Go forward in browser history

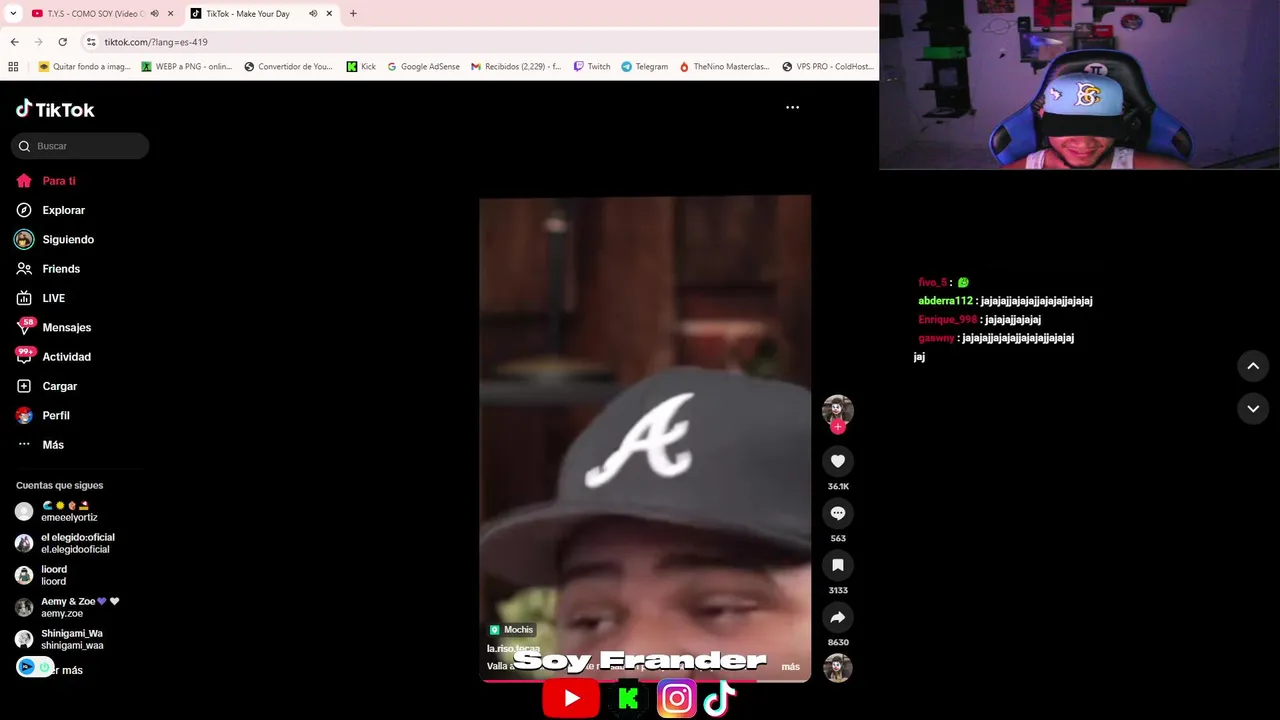[38, 42]
